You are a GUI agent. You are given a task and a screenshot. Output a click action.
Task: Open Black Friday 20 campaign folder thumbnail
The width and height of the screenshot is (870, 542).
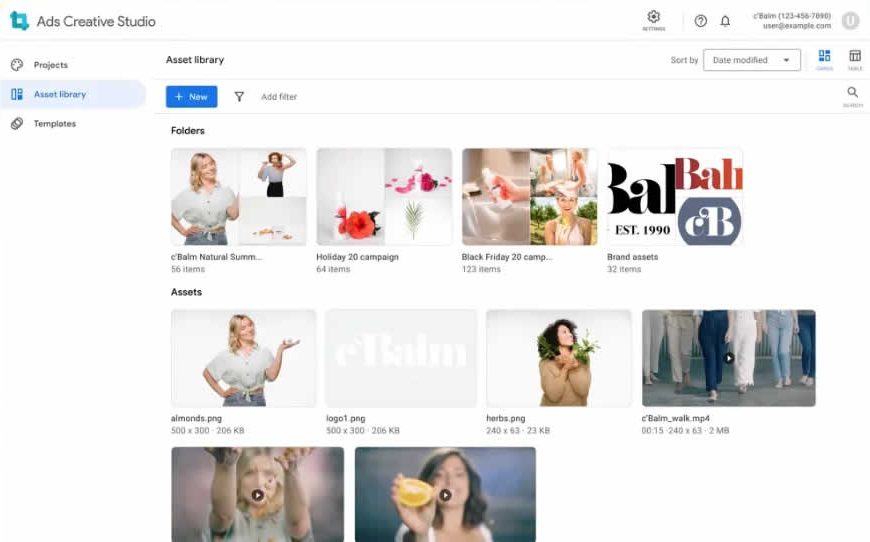tap(529, 196)
